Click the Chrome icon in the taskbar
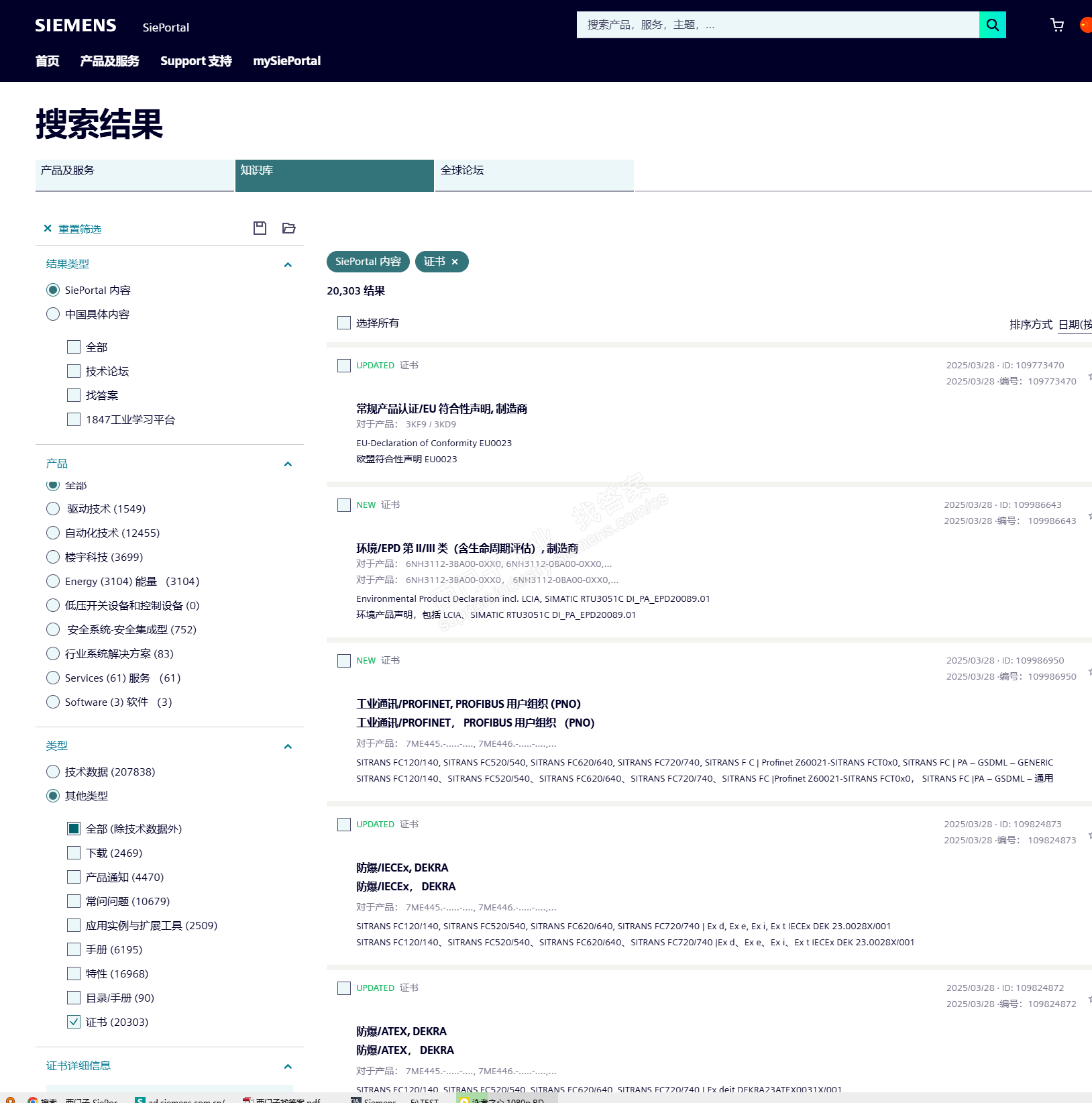The image size is (1092, 1103). pyautogui.click(x=32, y=1099)
